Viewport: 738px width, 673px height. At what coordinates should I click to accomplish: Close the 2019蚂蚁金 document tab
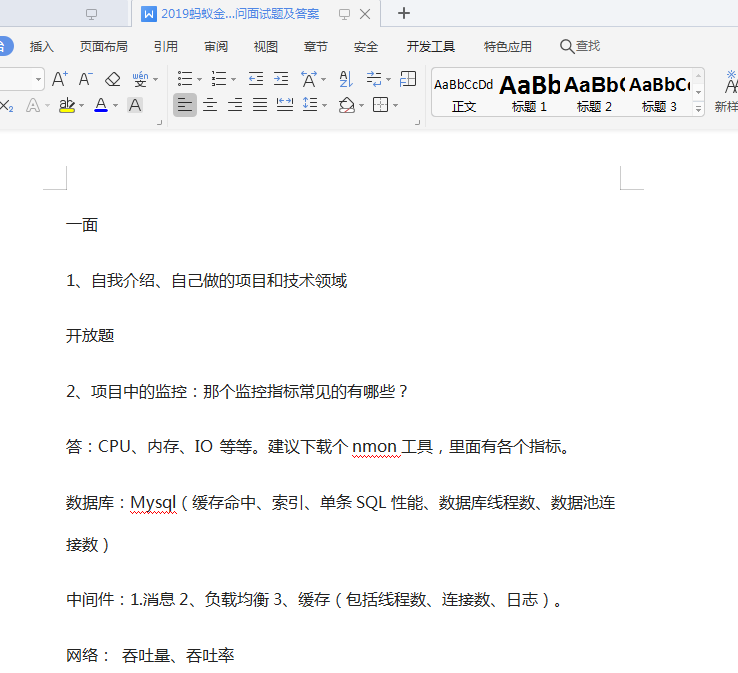tap(365, 14)
